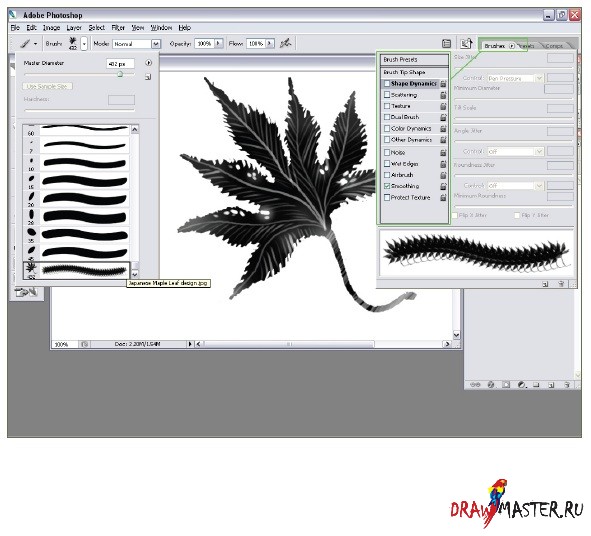Expand the Brush preset picker dropdown arrow
Image resolution: width=591 pixels, height=536 pixels.
click(x=84, y=44)
